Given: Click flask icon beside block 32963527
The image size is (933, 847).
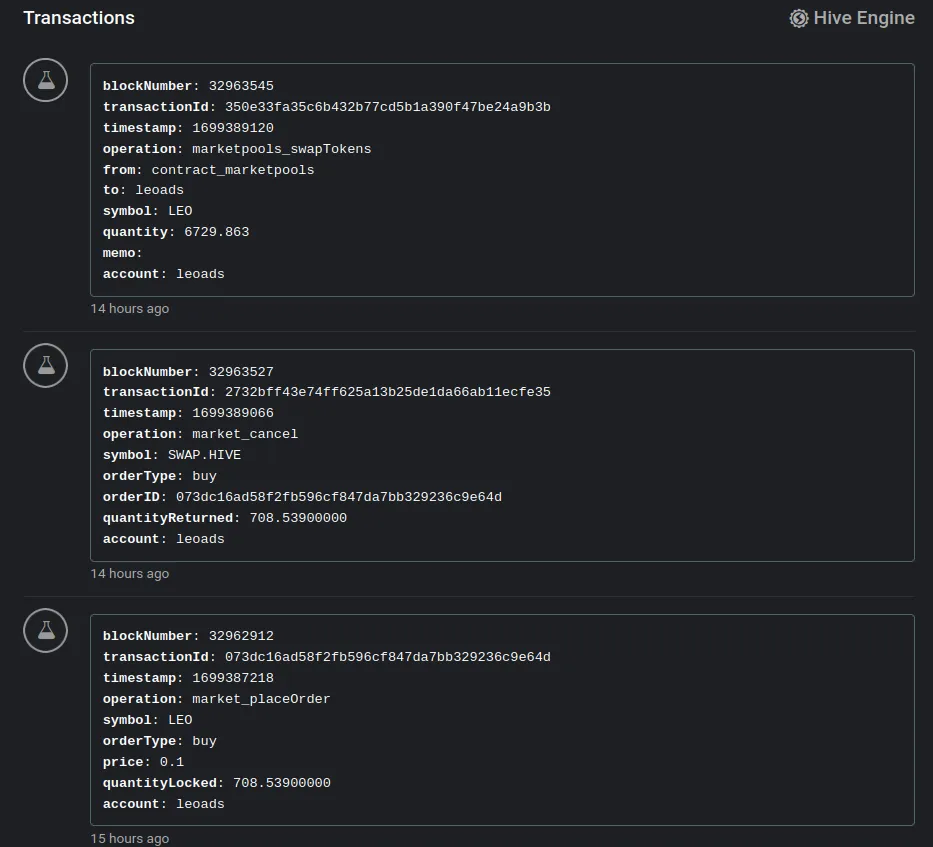Looking at the screenshot, I should (46, 365).
